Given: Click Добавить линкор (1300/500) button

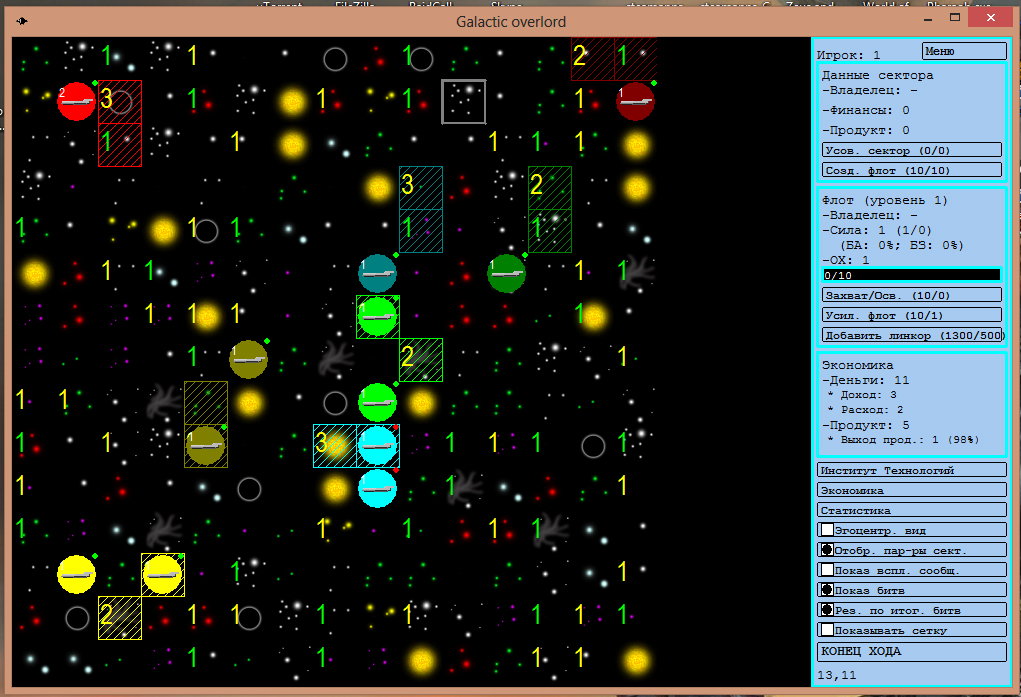Looking at the screenshot, I should point(912,335).
